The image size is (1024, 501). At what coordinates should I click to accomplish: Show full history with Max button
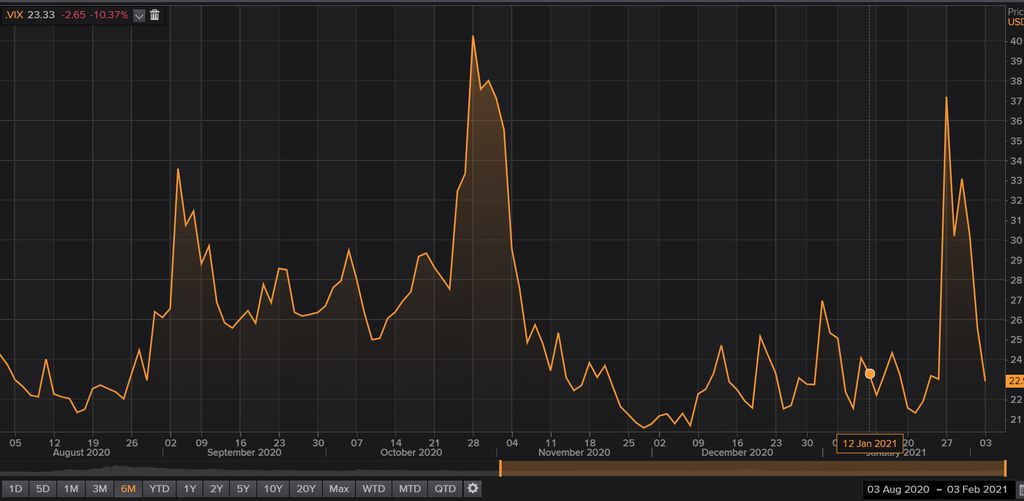(x=339, y=489)
